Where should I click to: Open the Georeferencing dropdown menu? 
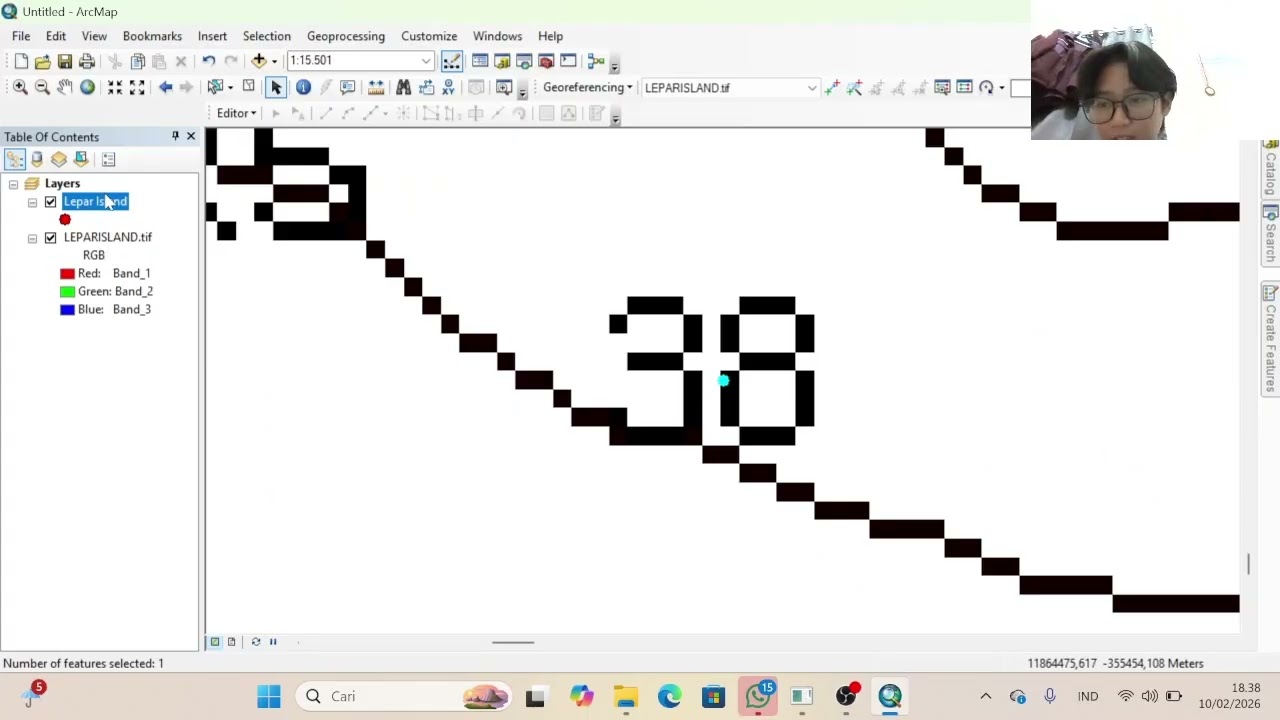point(587,88)
